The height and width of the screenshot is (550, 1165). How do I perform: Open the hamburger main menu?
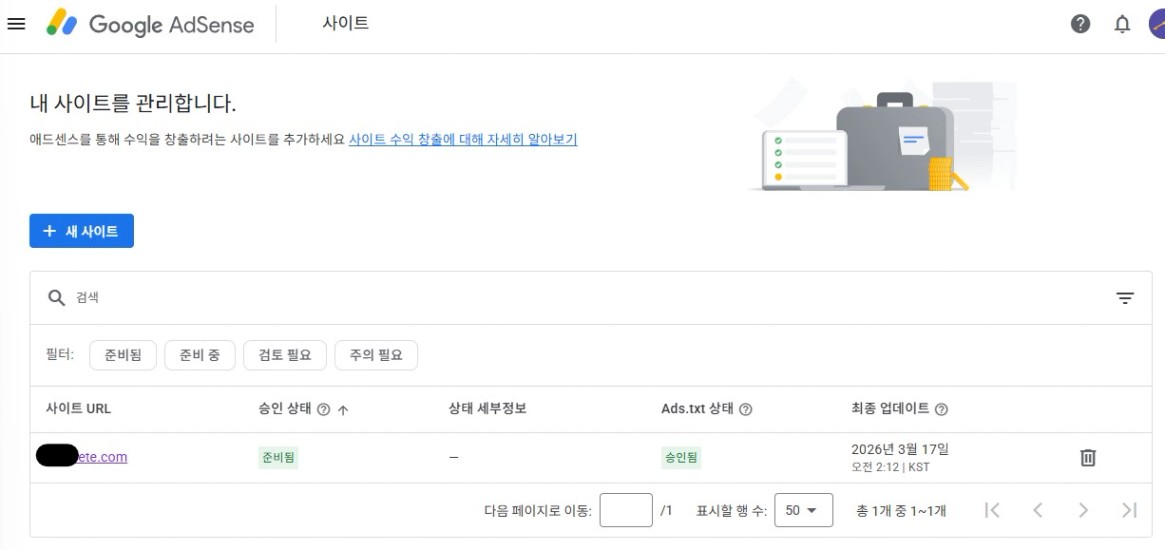pyautogui.click(x=16, y=25)
